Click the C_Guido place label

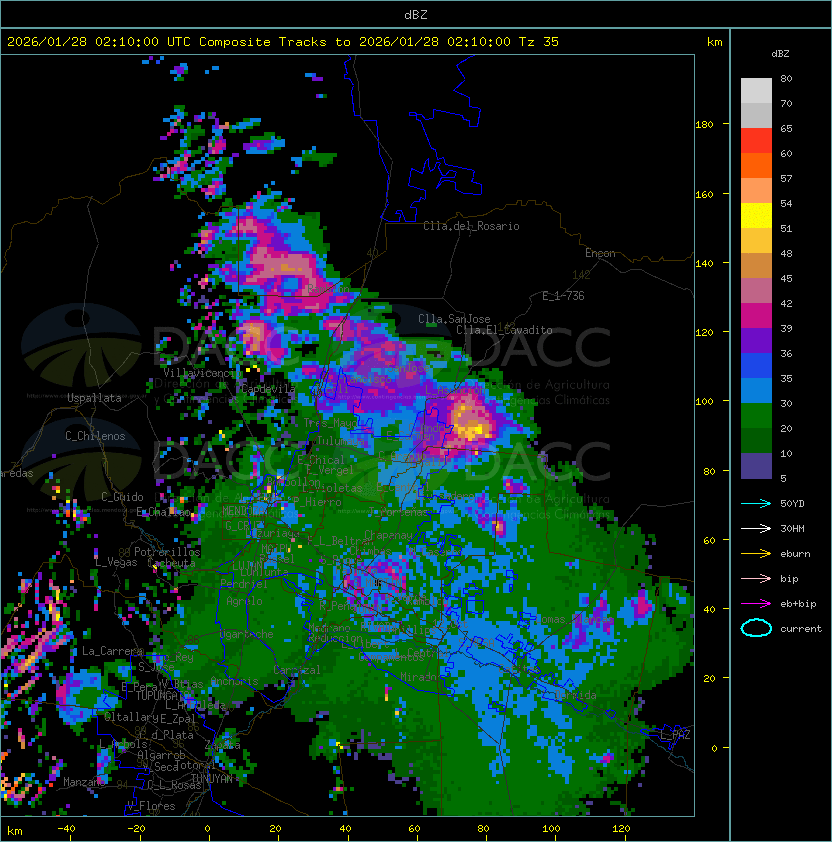[122, 497]
